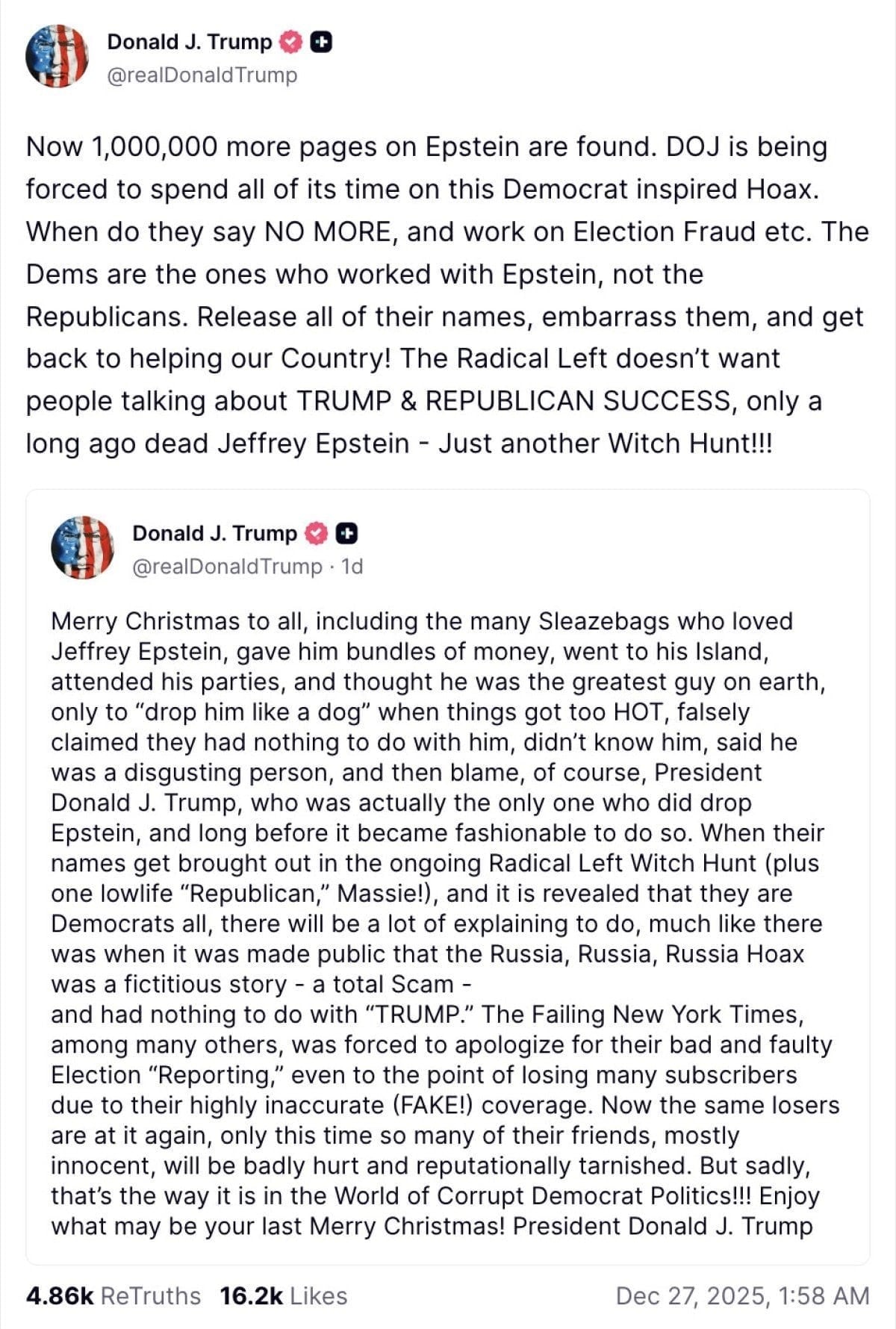
Task: Click the plus badge beside the top verified checkmark
Action: tap(321, 43)
